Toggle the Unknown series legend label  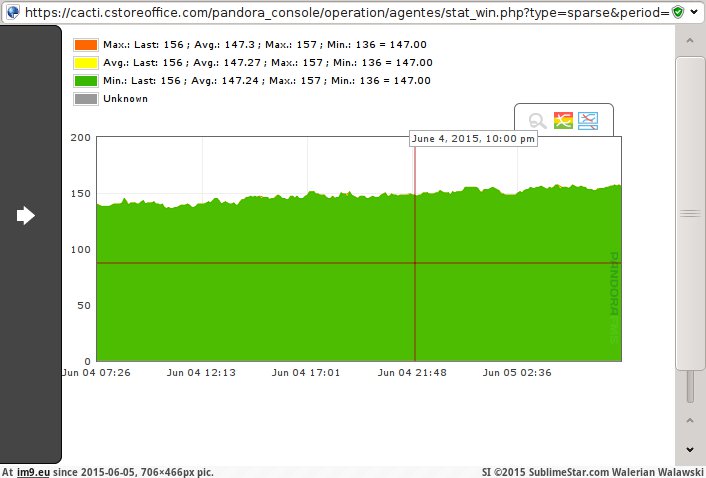[125, 98]
